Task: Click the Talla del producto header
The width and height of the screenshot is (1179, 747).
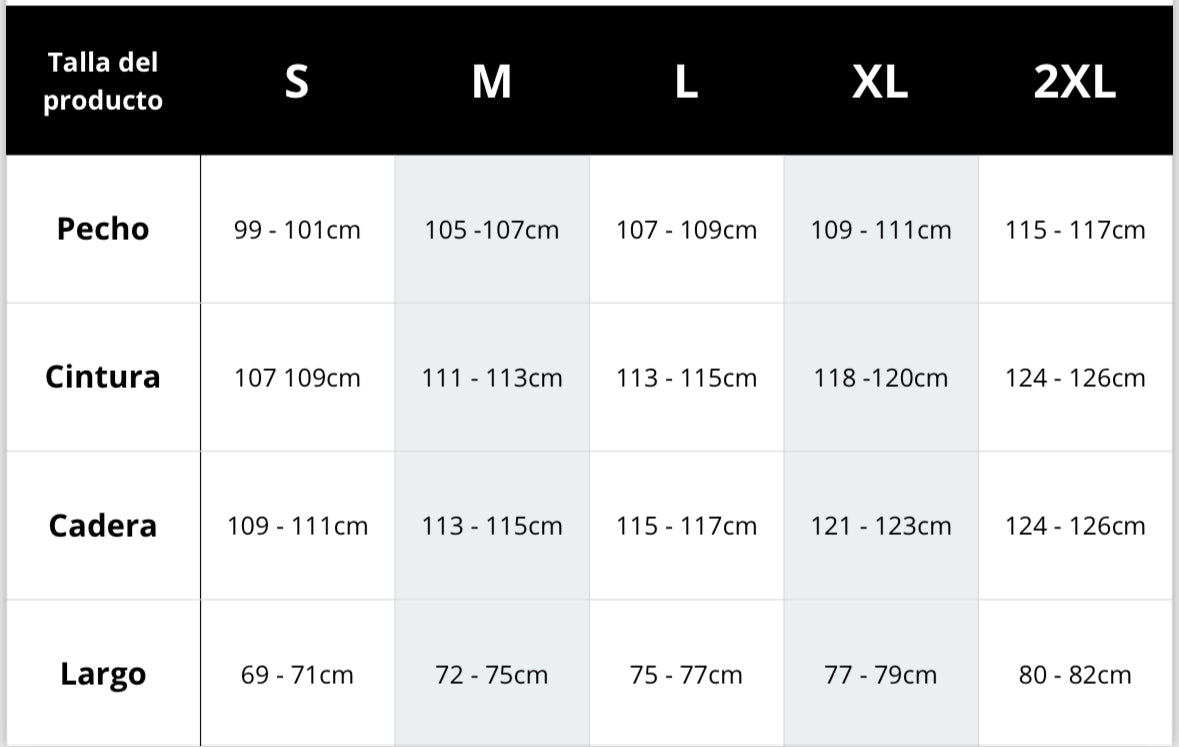Action: pyautogui.click(x=103, y=82)
